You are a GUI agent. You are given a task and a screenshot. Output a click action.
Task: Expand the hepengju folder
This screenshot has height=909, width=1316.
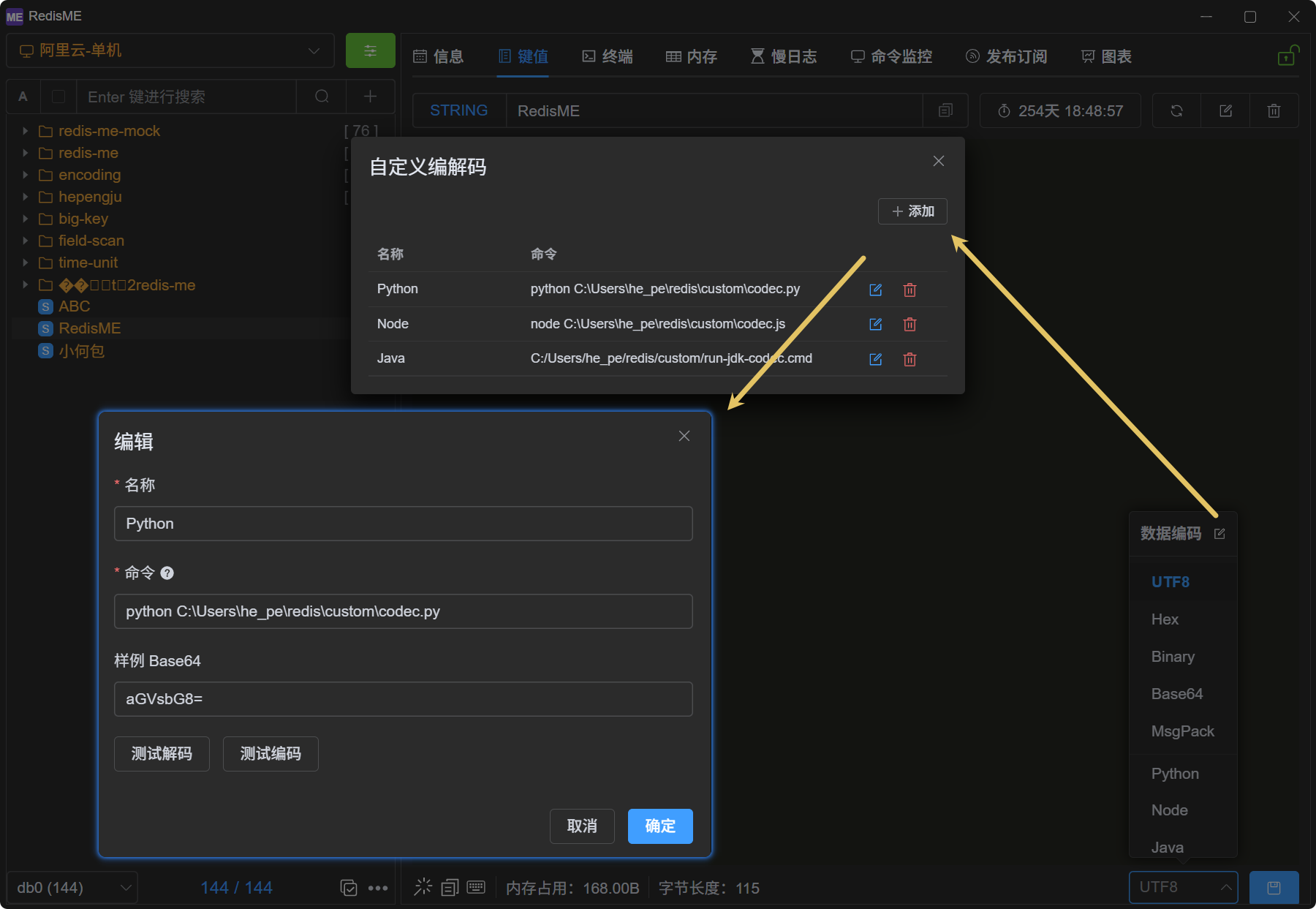pos(25,197)
